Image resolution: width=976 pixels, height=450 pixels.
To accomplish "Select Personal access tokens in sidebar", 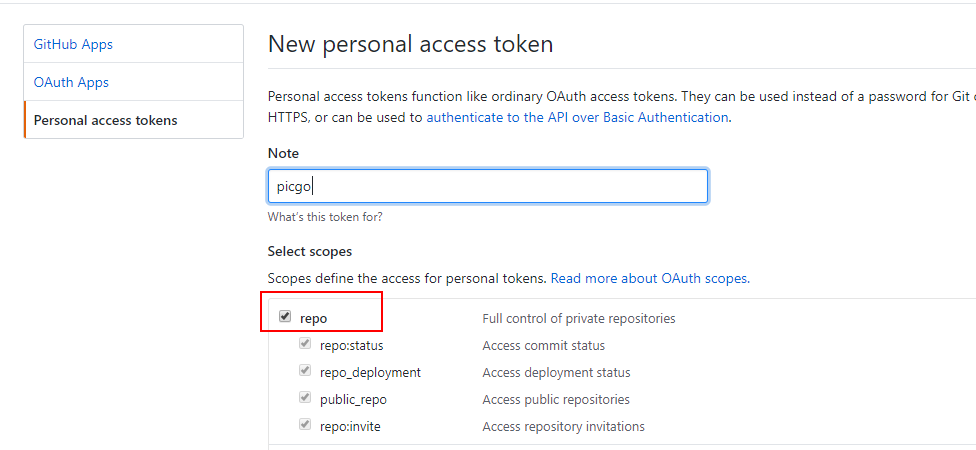I will [x=105, y=120].
